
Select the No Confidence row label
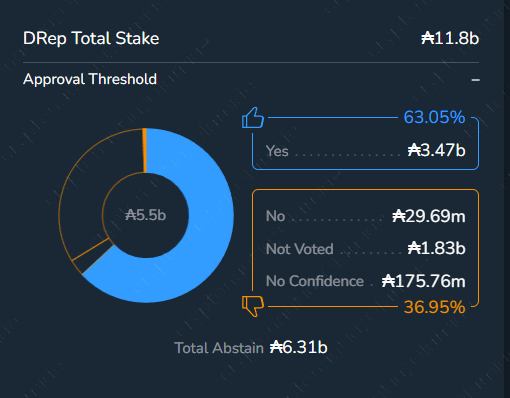(315, 281)
